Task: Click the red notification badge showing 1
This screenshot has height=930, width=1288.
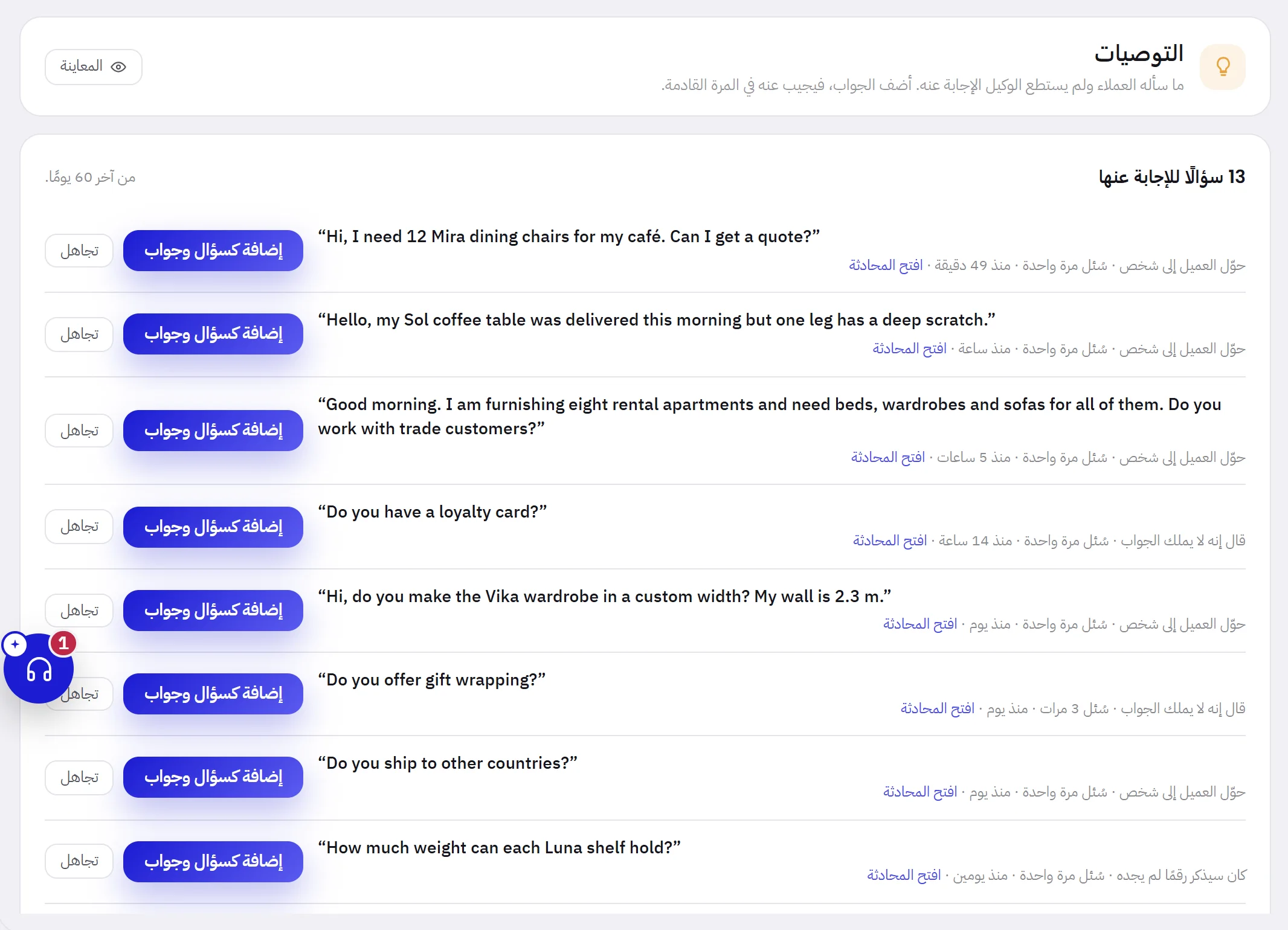Action: (x=63, y=643)
